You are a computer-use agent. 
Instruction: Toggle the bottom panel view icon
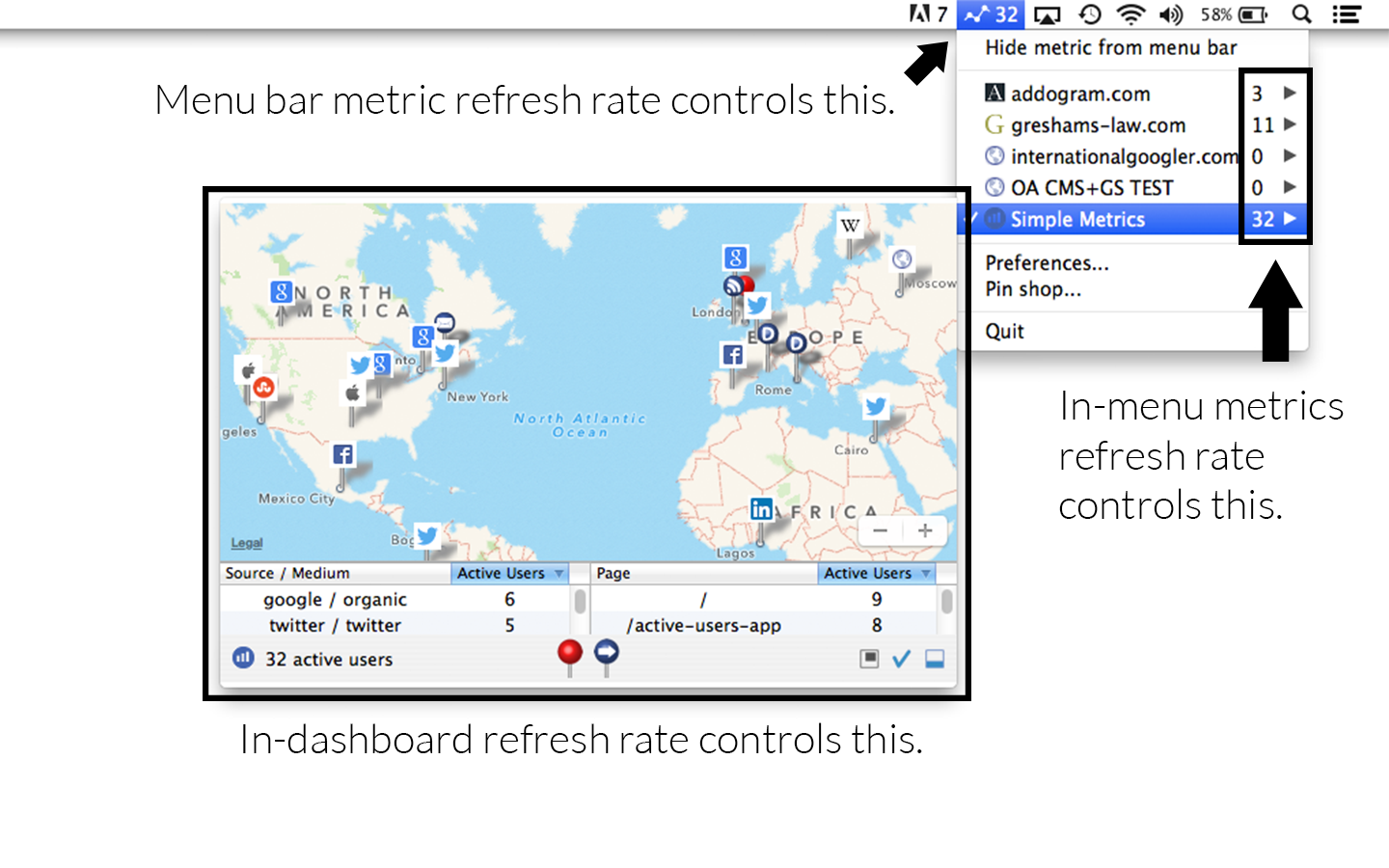click(935, 659)
